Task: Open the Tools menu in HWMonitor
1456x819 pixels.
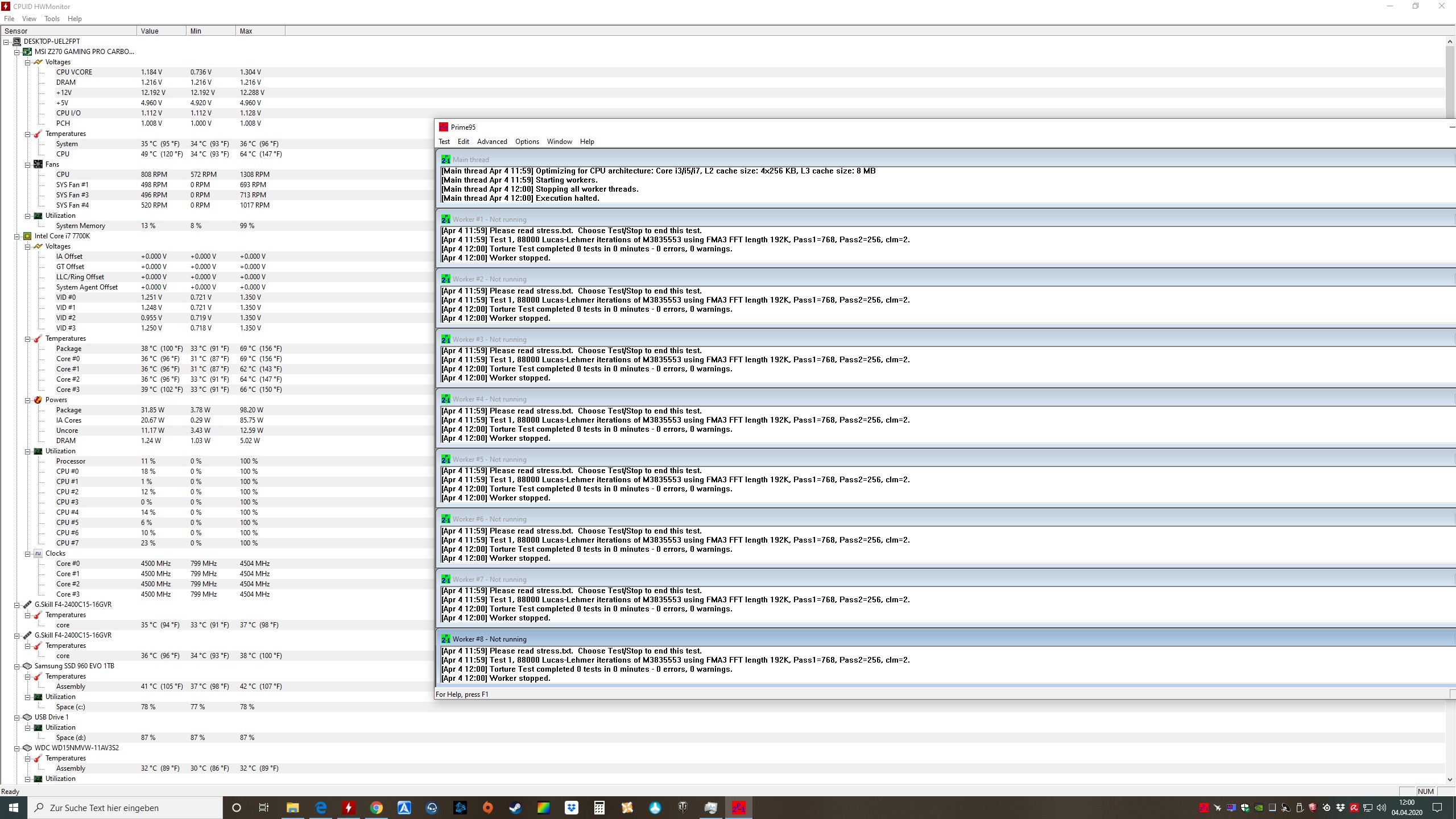Action: click(52, 19)
